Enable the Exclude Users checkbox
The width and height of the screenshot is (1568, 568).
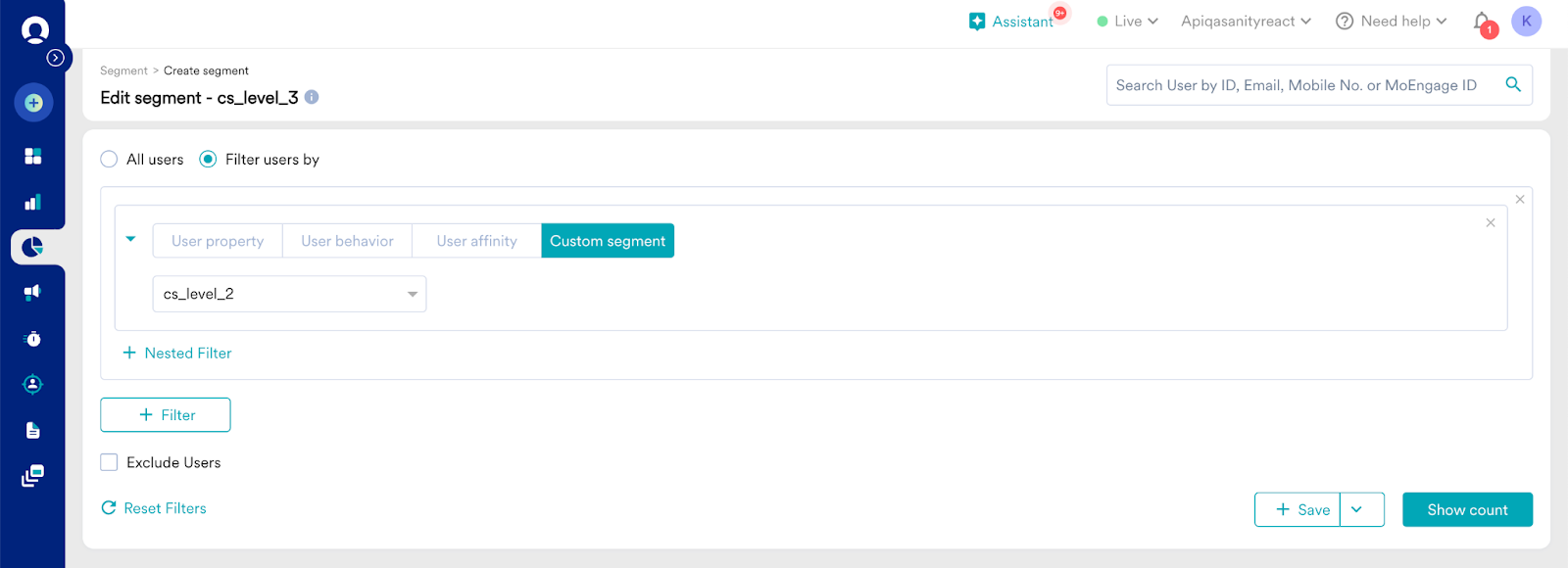tap(109, 462)
